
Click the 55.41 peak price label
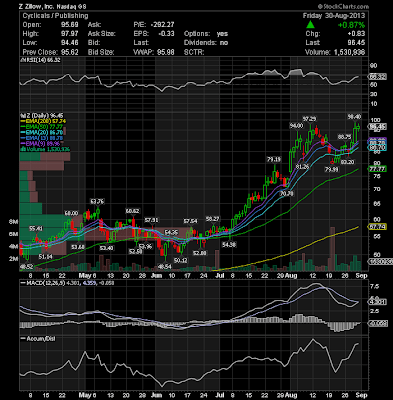(x=36, y=228)
